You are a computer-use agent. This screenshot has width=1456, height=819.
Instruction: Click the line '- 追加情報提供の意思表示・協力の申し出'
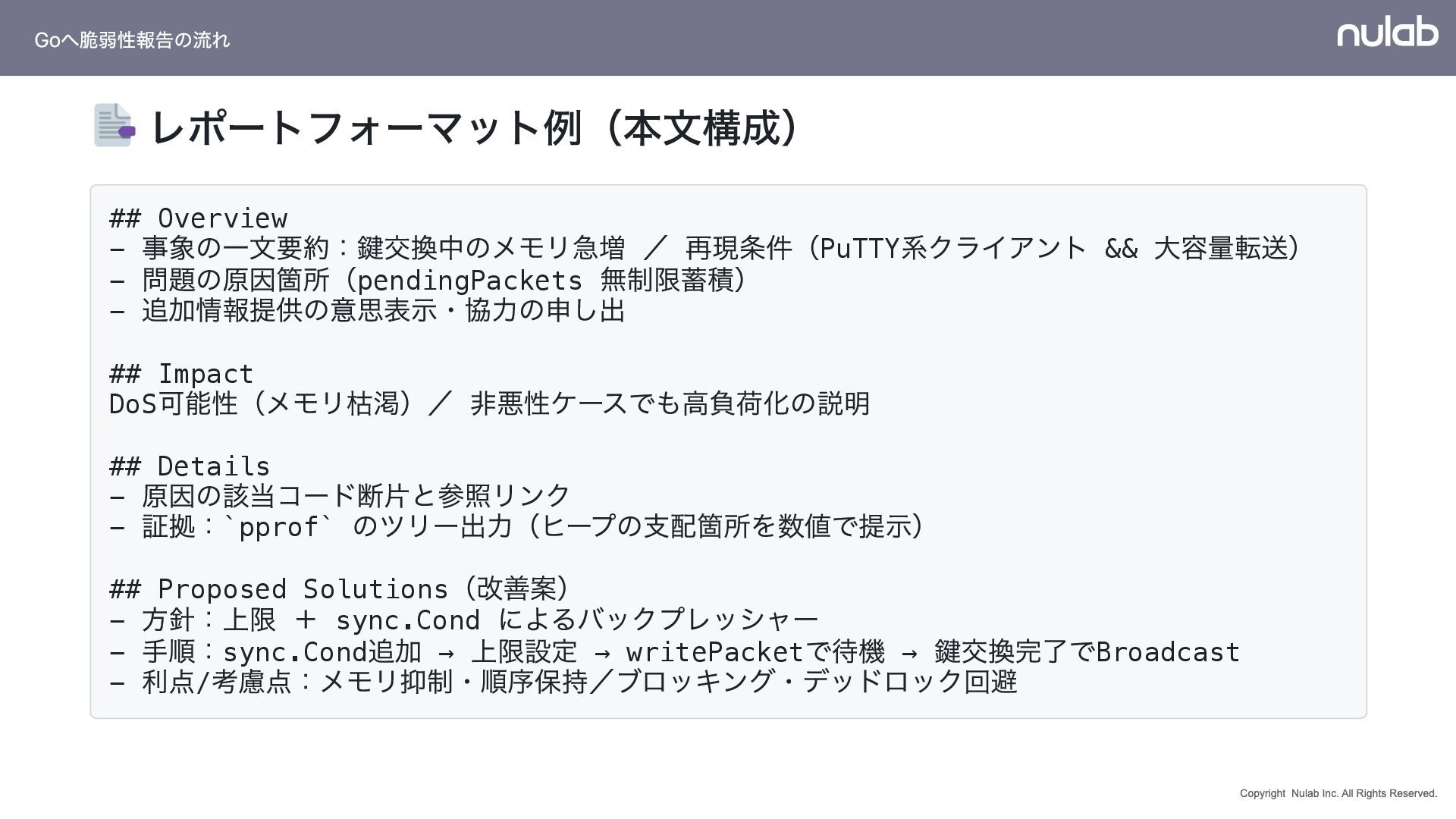[368, 311]
